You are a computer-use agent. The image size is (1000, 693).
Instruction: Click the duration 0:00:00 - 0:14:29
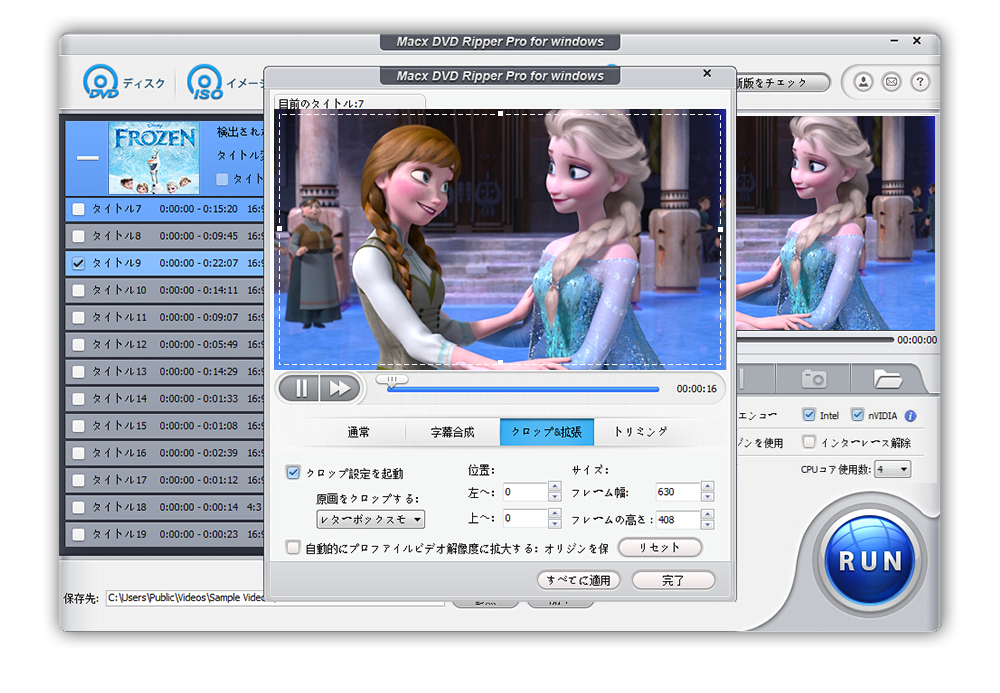(x=199, y=372)
